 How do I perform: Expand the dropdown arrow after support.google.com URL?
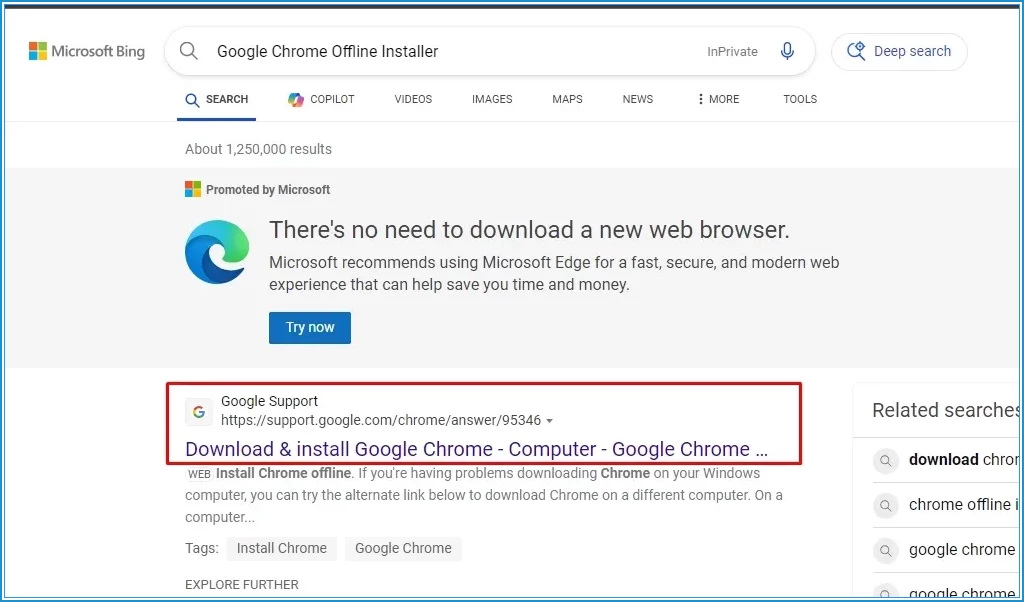tap(549, 421)
